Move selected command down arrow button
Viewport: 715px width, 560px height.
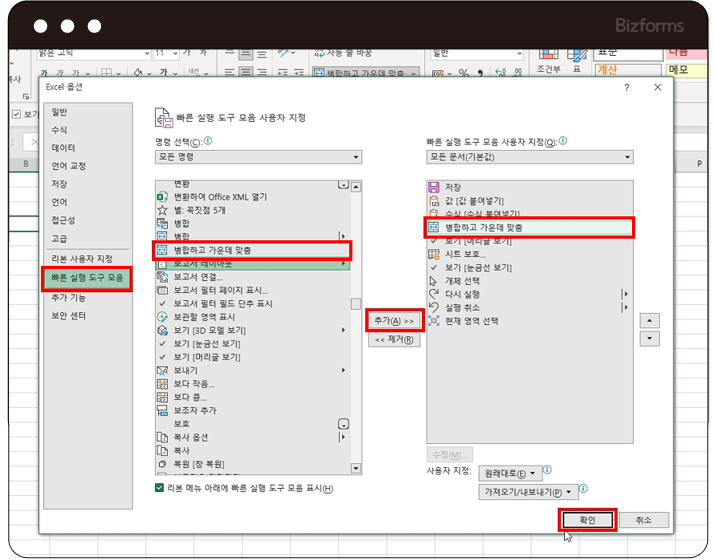tap(649, 339)
